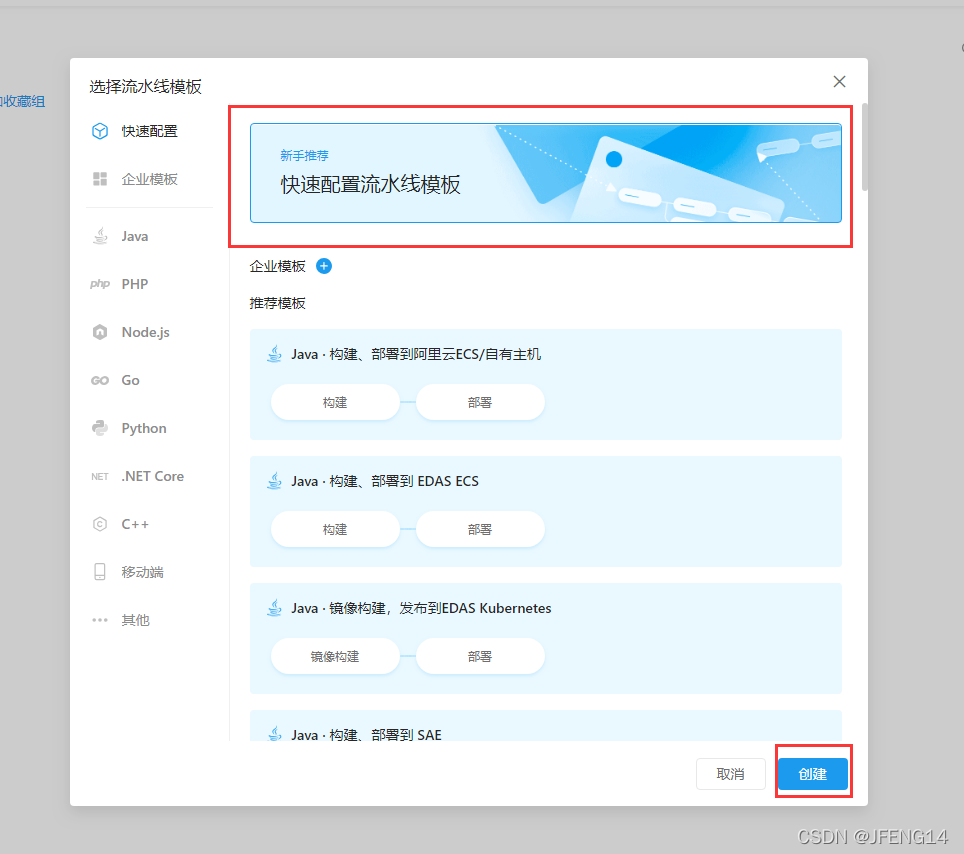Click the .NET Core NET icon

pyautogui.click(x=100, y=476)
